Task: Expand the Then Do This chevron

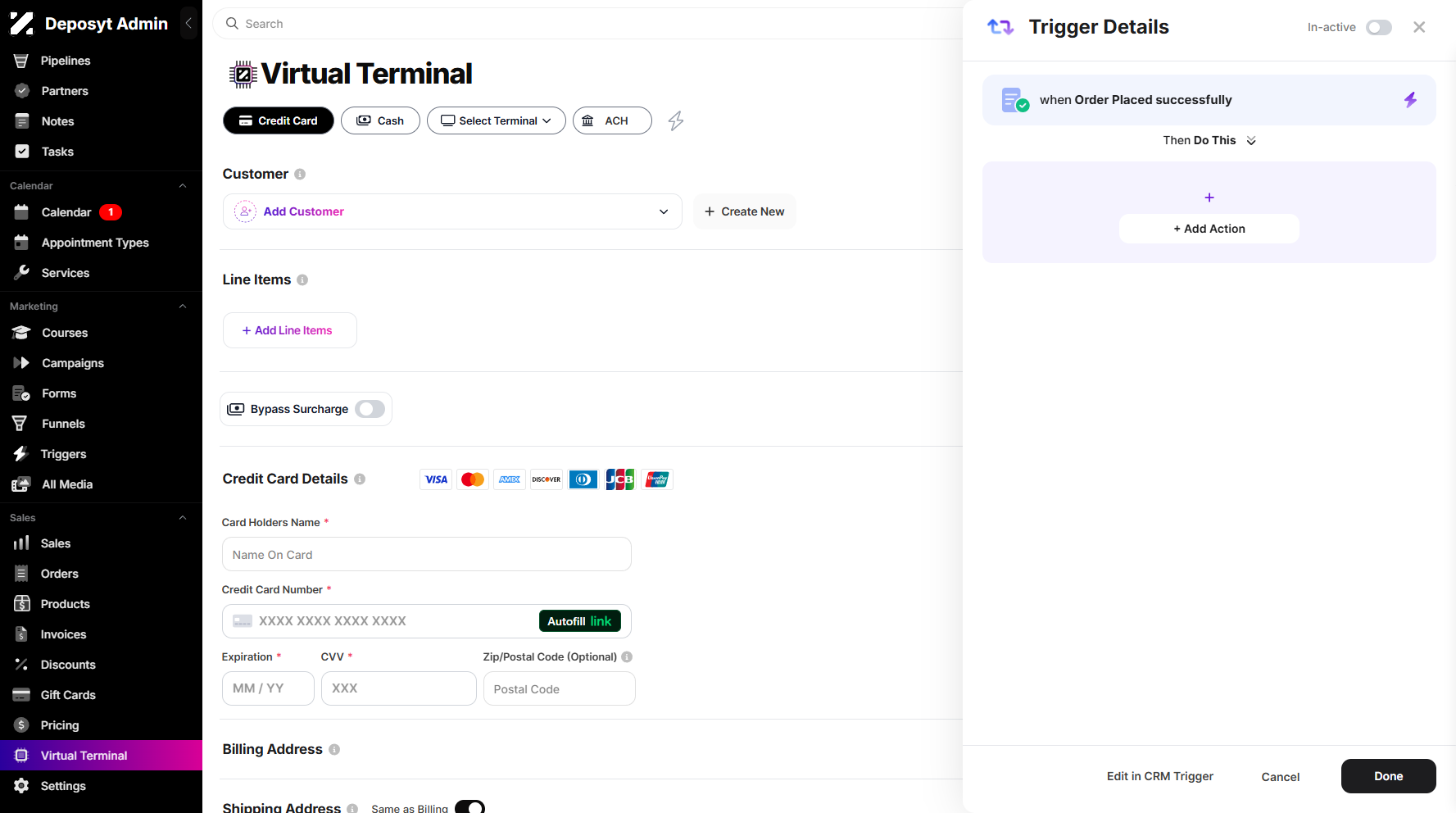Action: (1251, 141)
